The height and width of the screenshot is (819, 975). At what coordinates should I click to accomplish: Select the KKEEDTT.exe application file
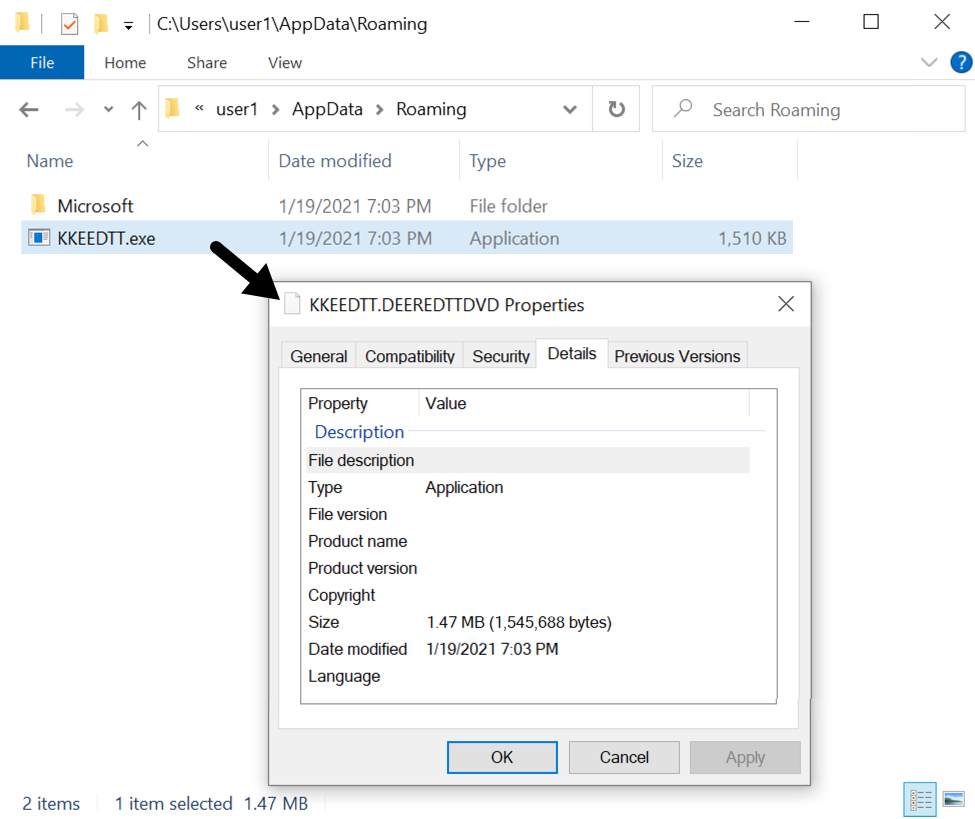106,238
